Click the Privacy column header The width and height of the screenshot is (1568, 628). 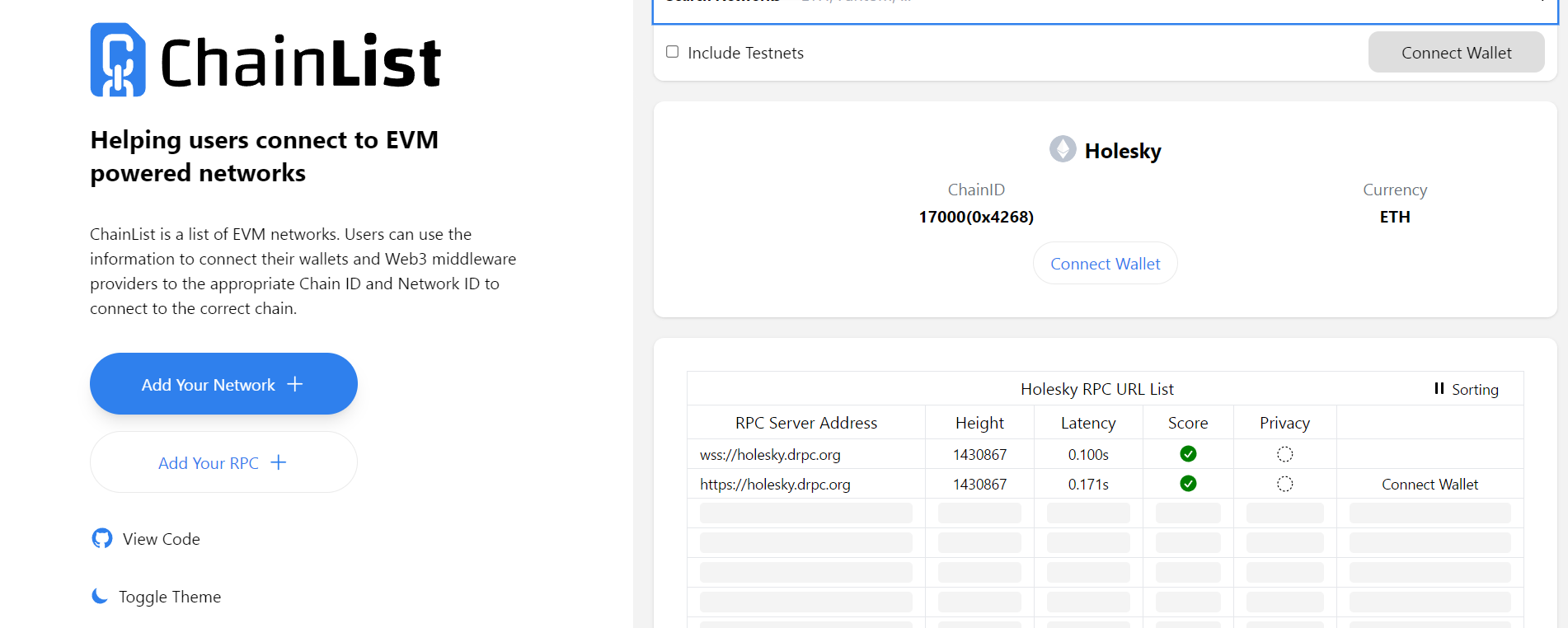1284,423
